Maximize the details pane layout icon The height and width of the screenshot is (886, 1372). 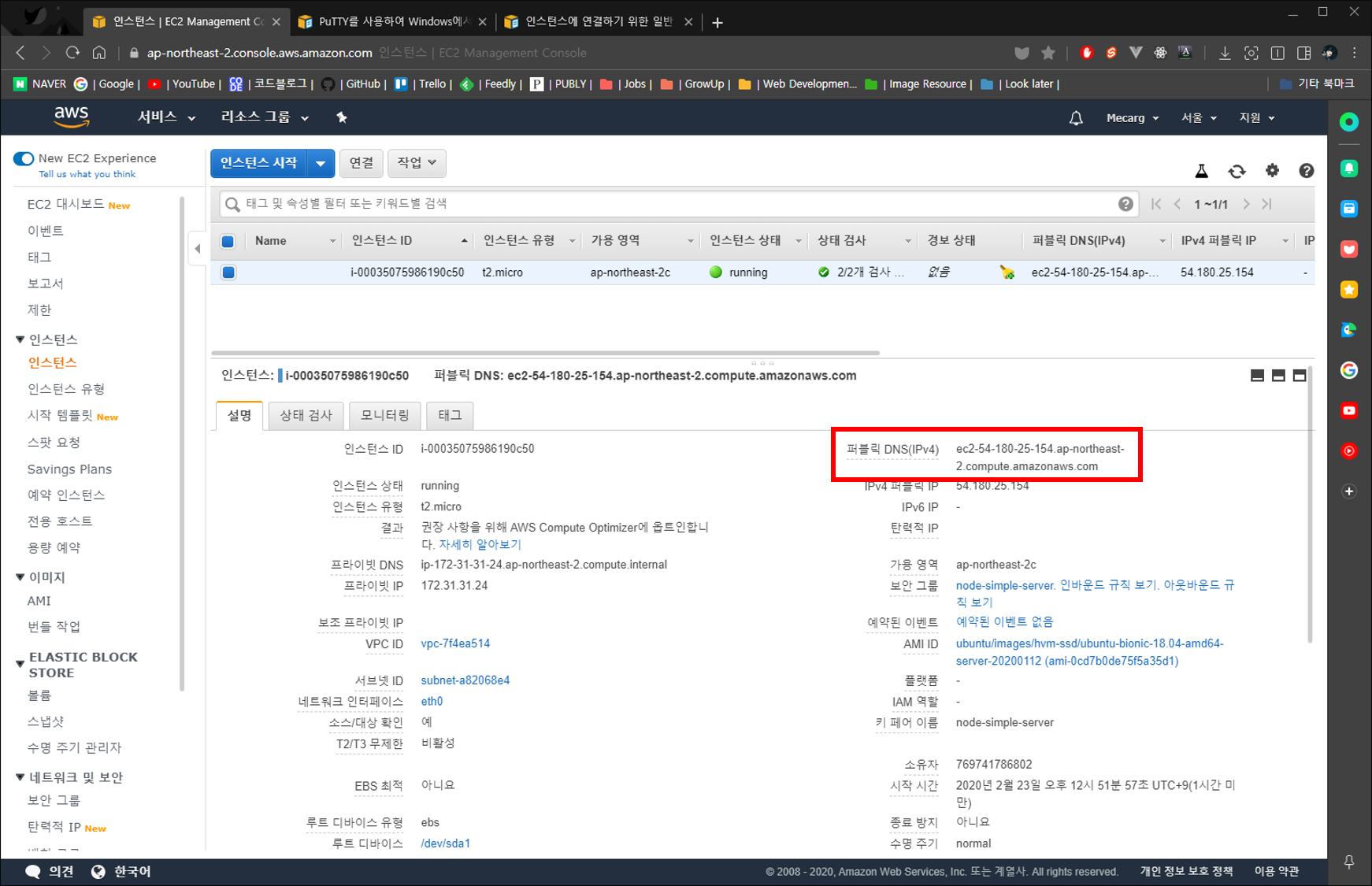[1300, 376]
